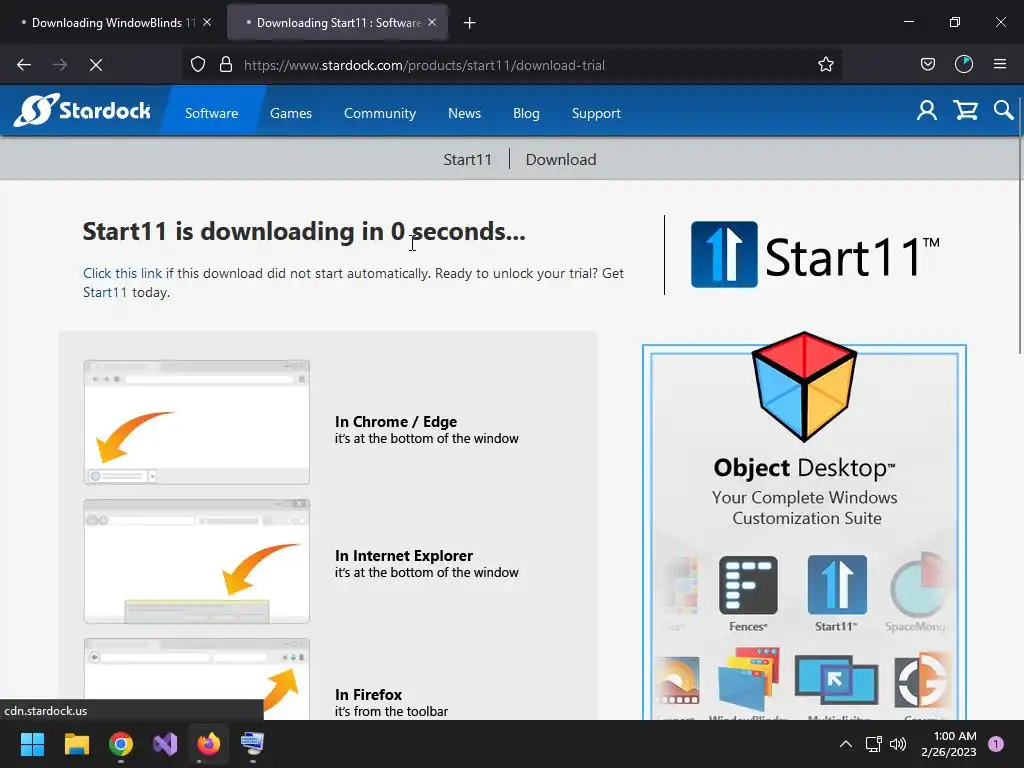Stop page loading with the X button

[96, 65]
